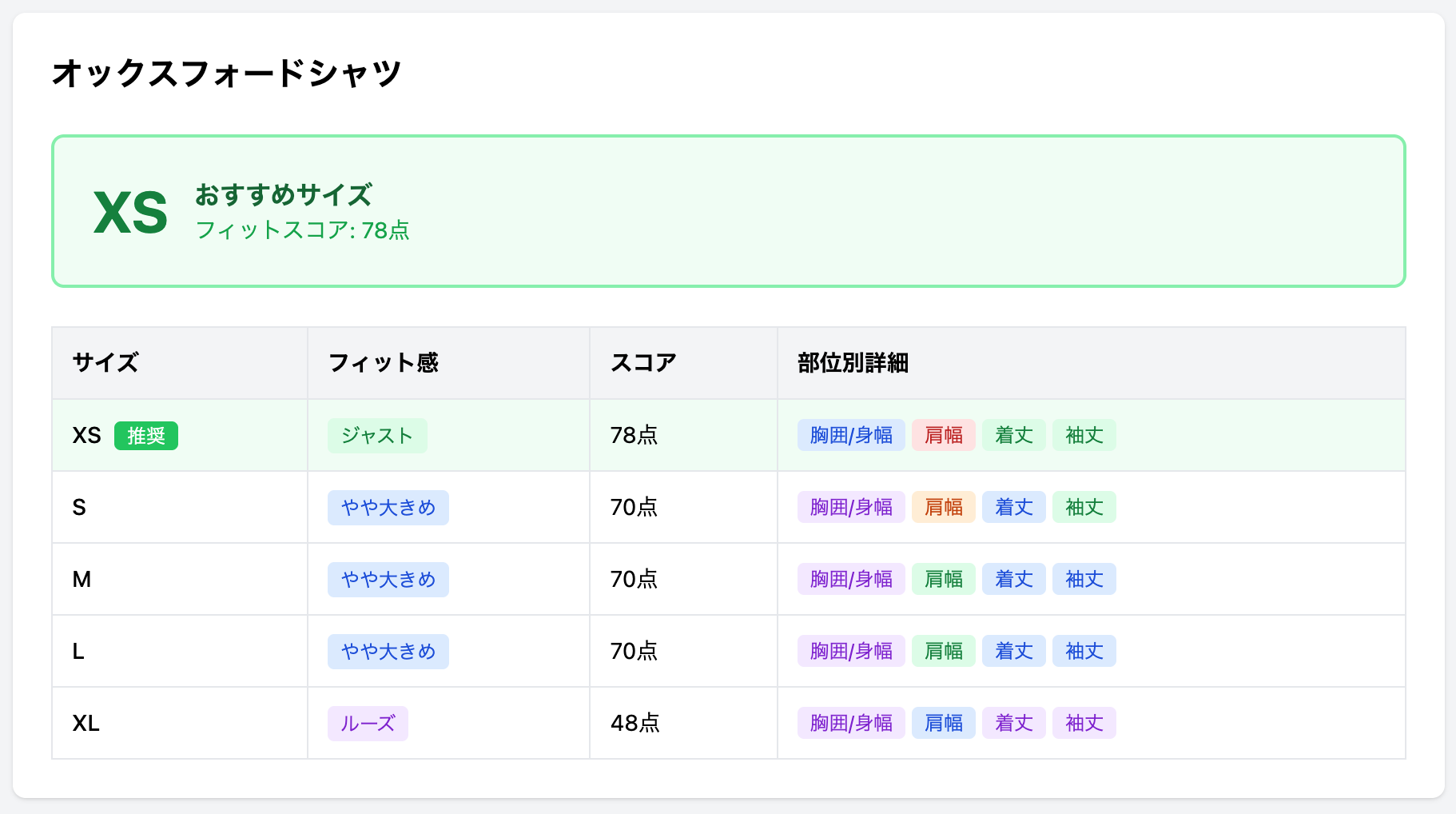Image resolution: width=1456 pixels, height=814 pixels.
Task: Toggle the 推奨 badge next to XS
Action: (146, 435)
